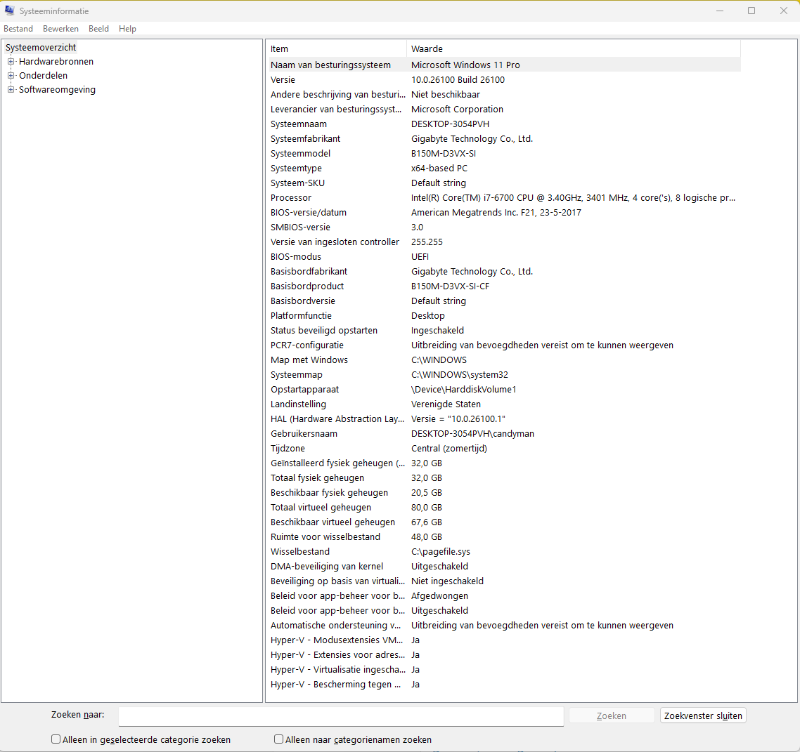Image resolution: width=800 pixels, height=752 pixels.
Task: Select the Systeemfabrikant row
Action: pos(504,139)
